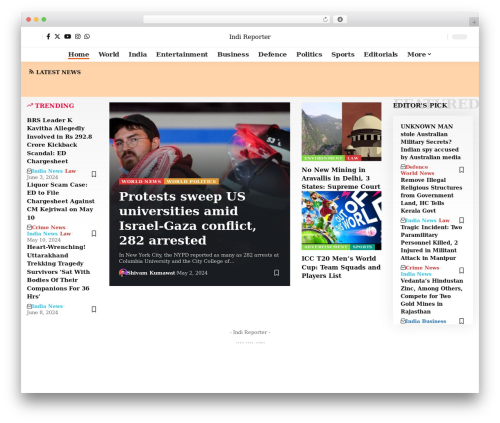
Task: Click the browser address bar
Action: [237, 19]
